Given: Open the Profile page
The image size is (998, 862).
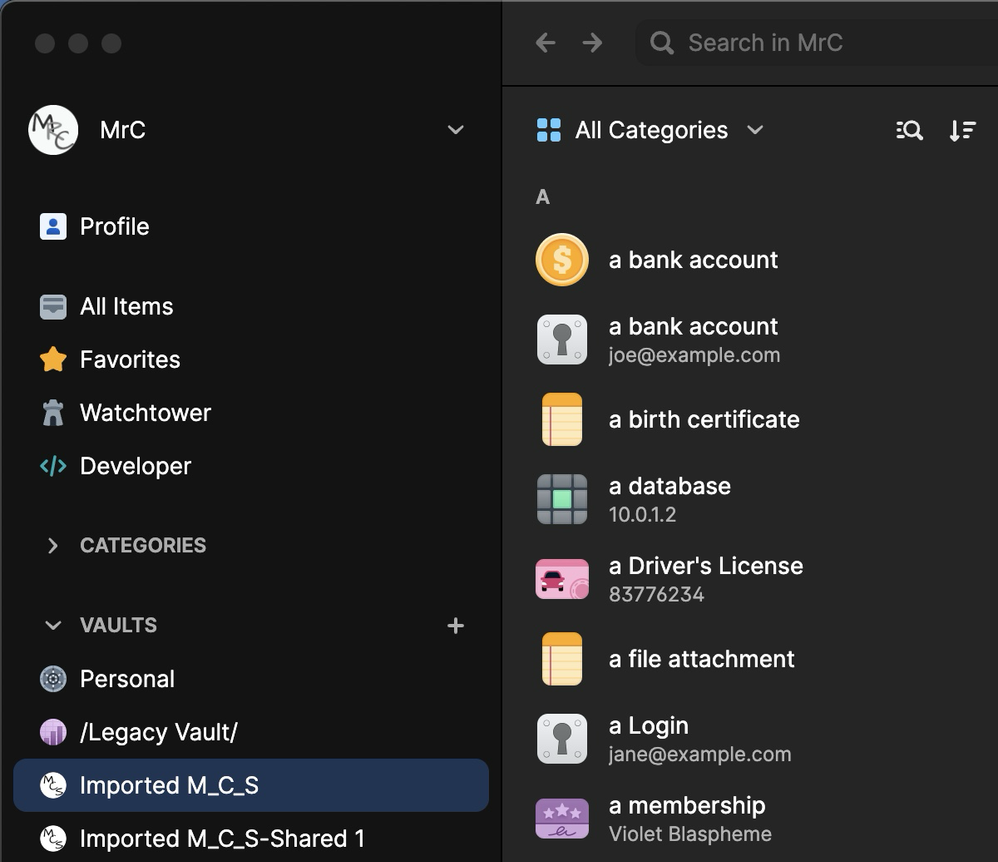Looking at the screenshot, I should pyautogui.click(x=114, y=227).
